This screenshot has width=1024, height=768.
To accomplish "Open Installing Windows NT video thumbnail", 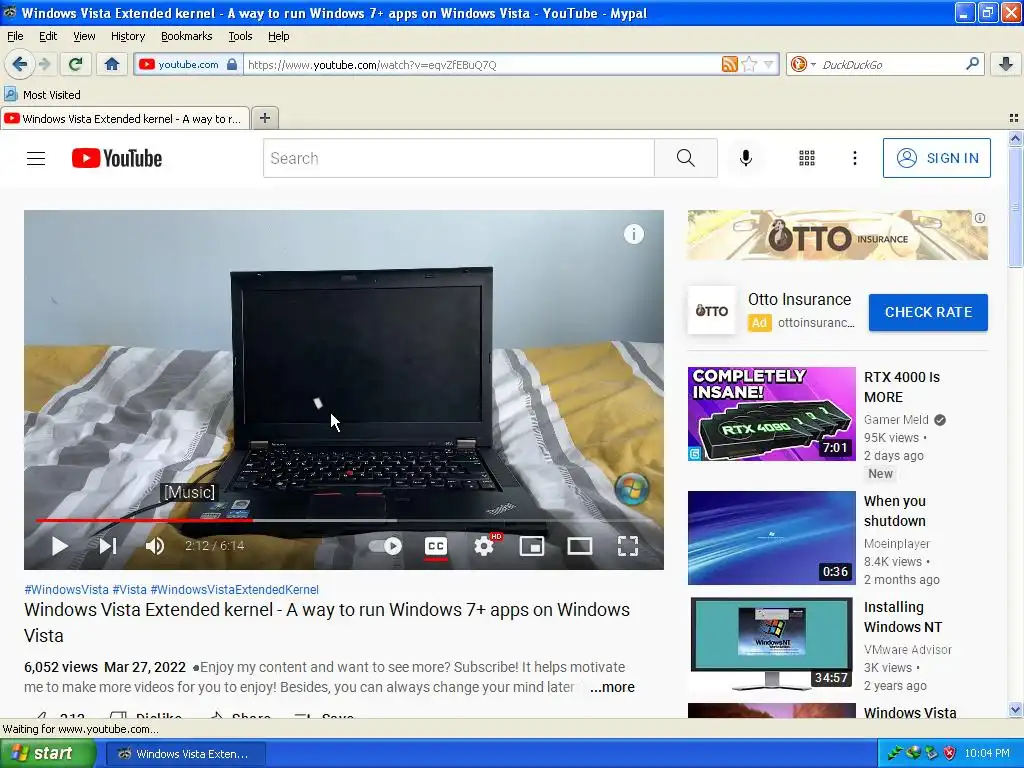I will [x=771, y=644].
